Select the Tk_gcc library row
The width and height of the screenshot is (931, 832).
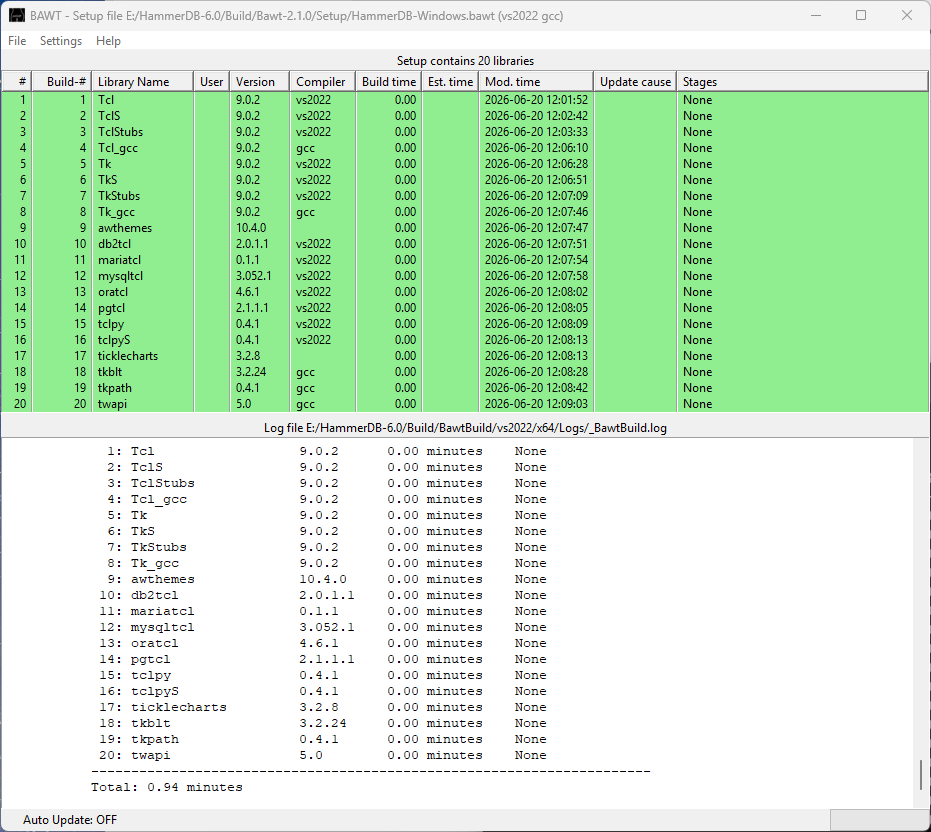tap(465, 212)
